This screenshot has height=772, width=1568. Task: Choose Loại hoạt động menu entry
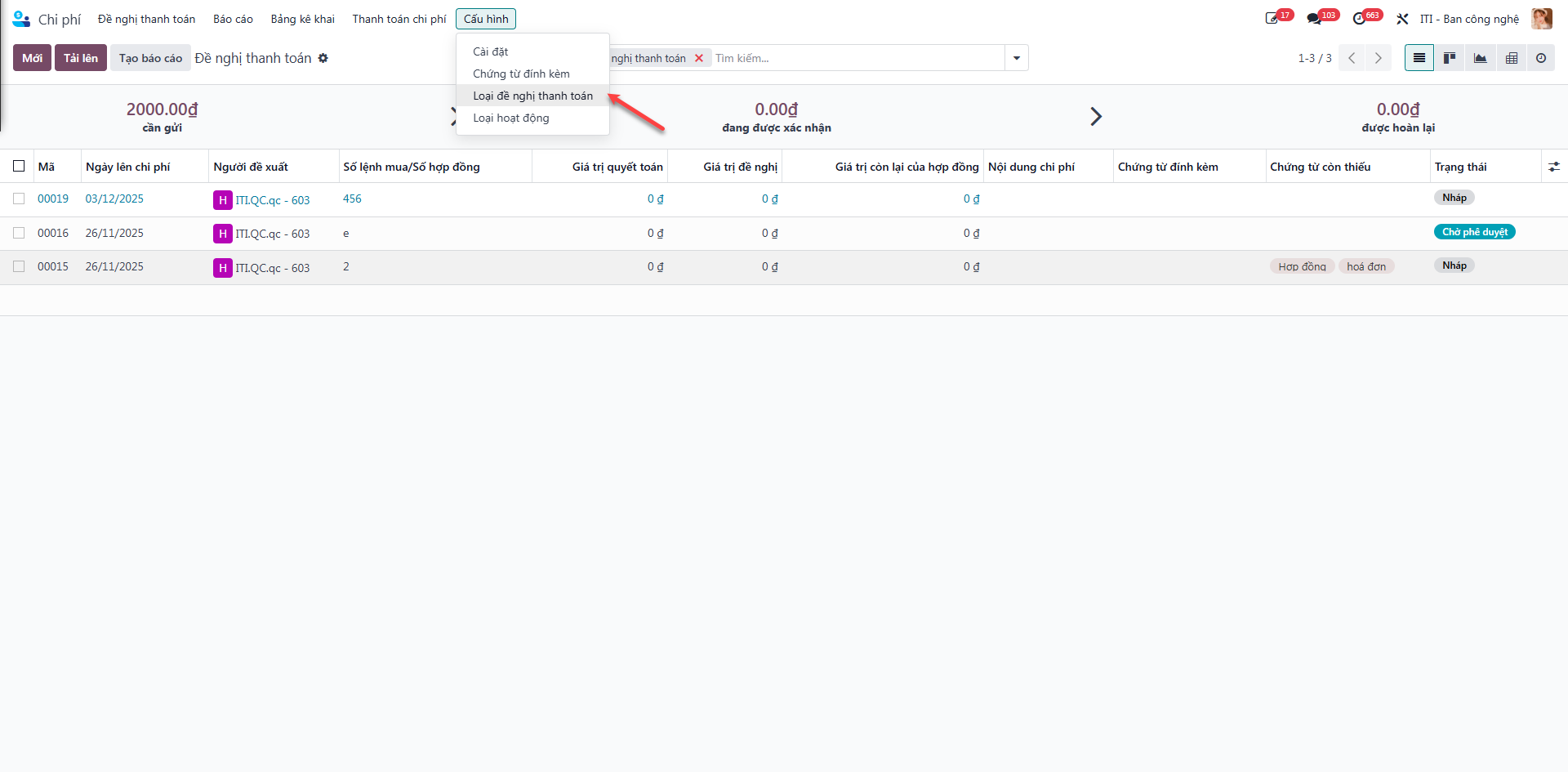coord(532,118)
